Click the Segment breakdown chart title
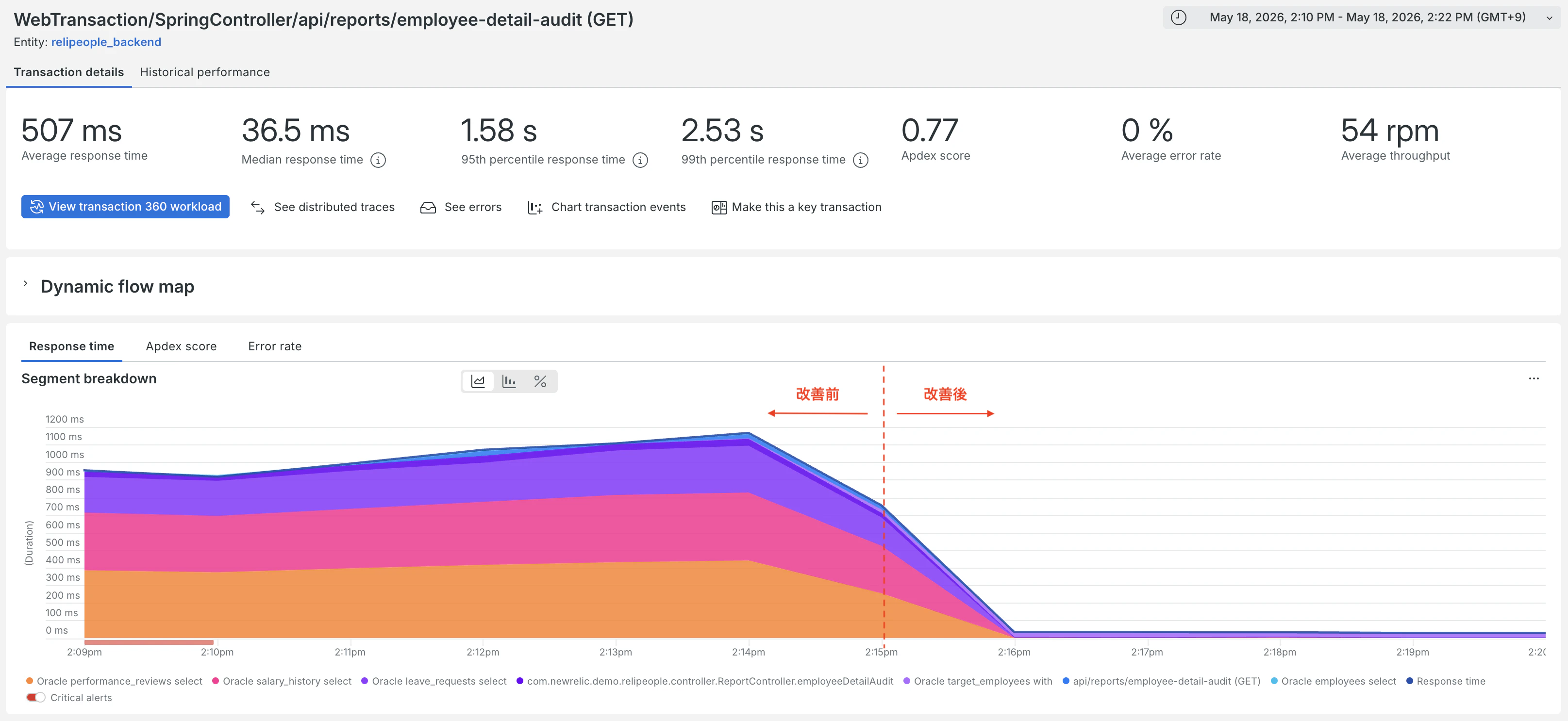This screenshot has height=721, width=1568. (x=89, y=378)
